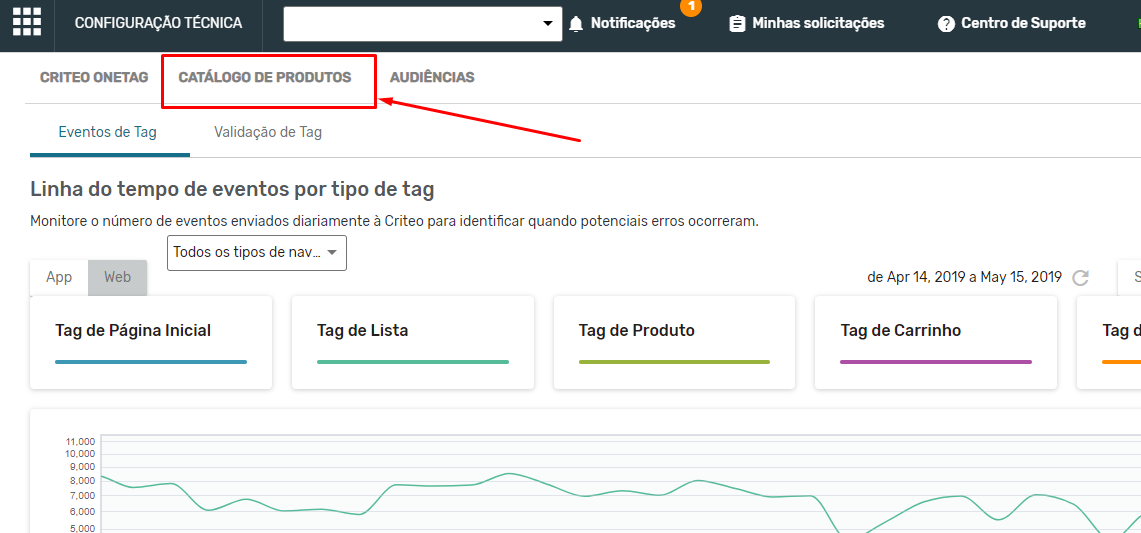This screenshot has width=1141, height=533.
Task: Switch to Criteo OneTag tab
Action: [x=94, y=77]
